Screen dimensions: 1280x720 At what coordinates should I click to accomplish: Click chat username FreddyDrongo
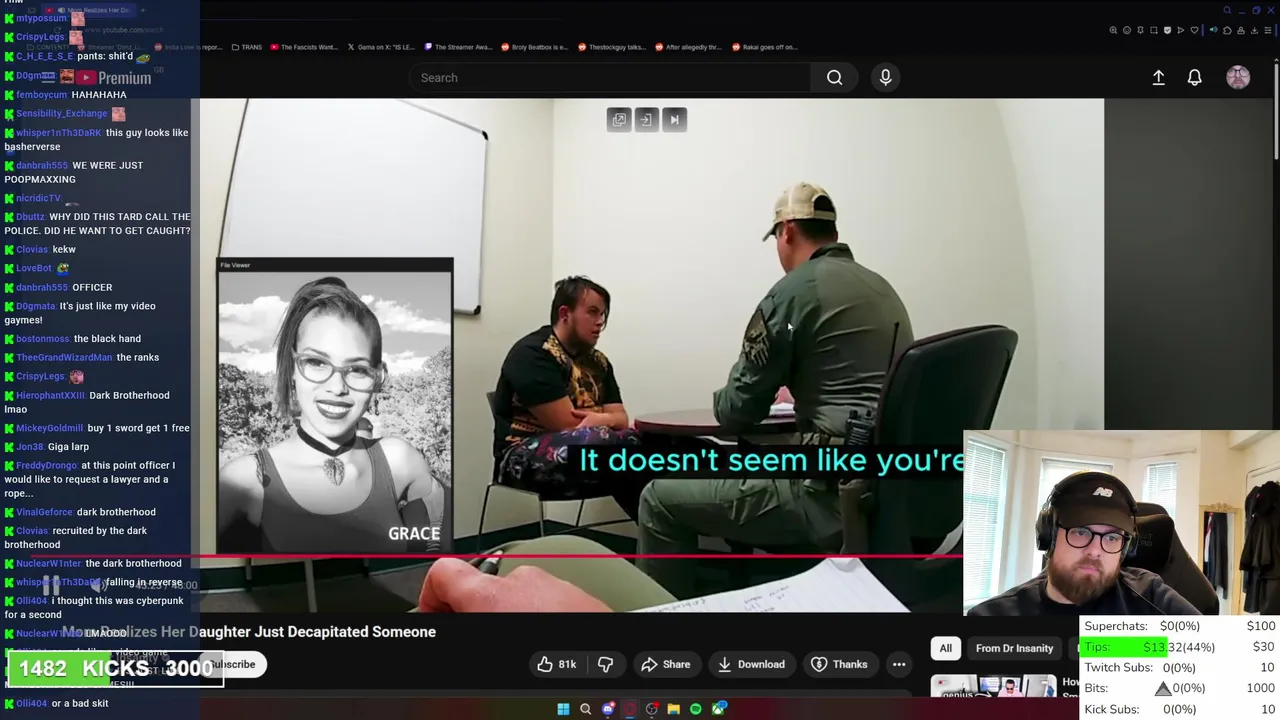[46, 465]
